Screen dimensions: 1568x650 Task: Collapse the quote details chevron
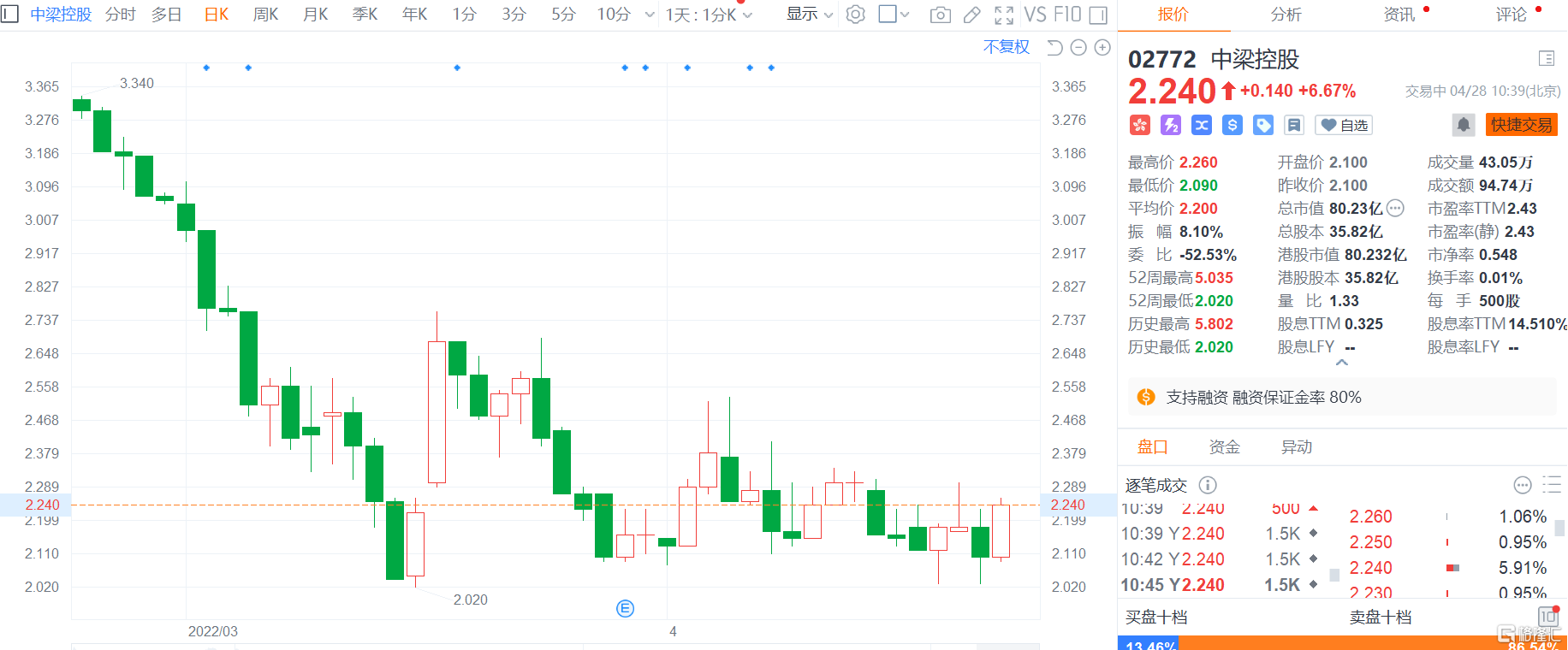pyautogui.click(x=1342, y=363)
